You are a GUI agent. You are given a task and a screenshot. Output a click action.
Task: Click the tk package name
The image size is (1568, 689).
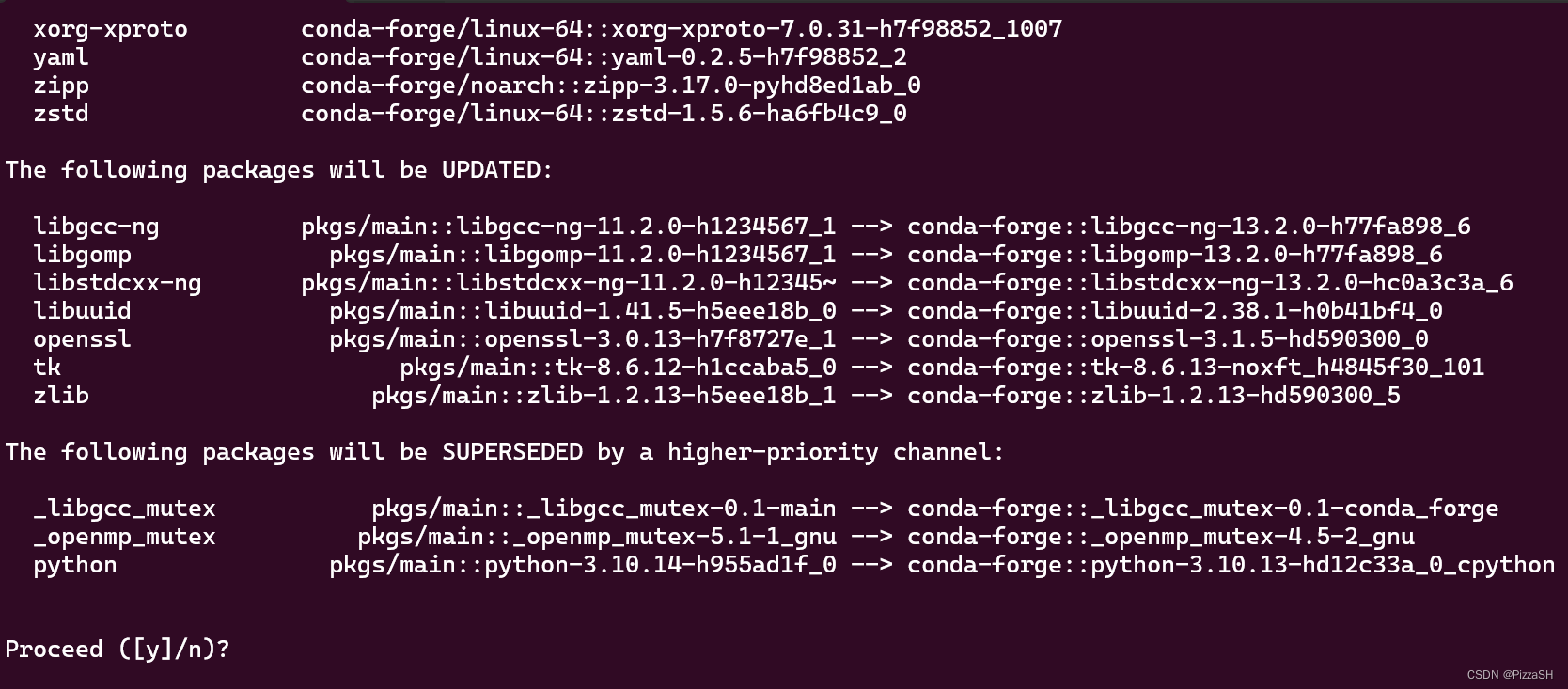coord(47,368)
